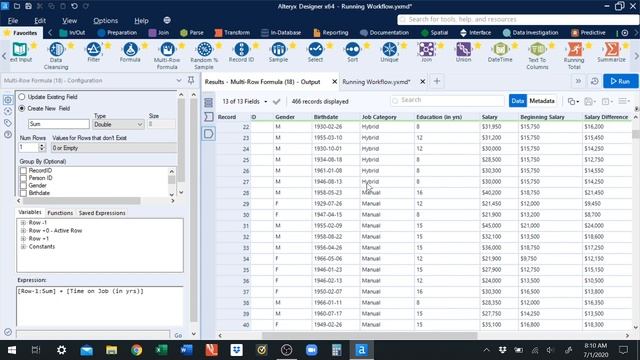Show the Data view

pyautogui.click(x=518, y=101)
